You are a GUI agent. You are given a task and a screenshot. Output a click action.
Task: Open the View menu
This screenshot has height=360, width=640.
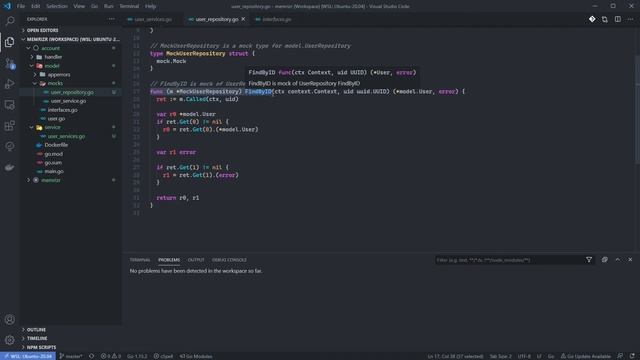pos(79,6)
